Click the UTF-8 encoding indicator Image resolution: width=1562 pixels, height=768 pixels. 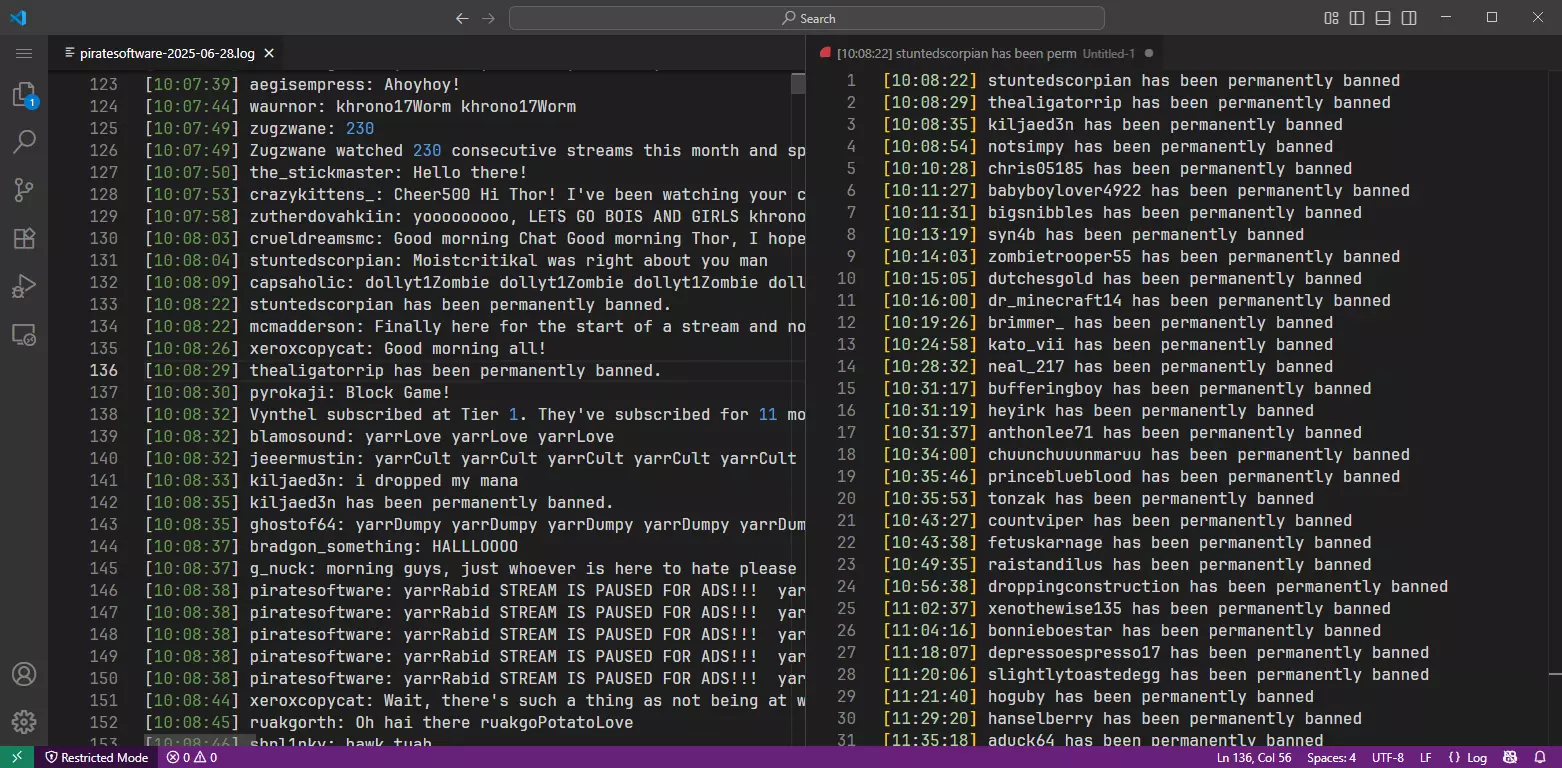pyautogui.click(x=1388, y=757)
